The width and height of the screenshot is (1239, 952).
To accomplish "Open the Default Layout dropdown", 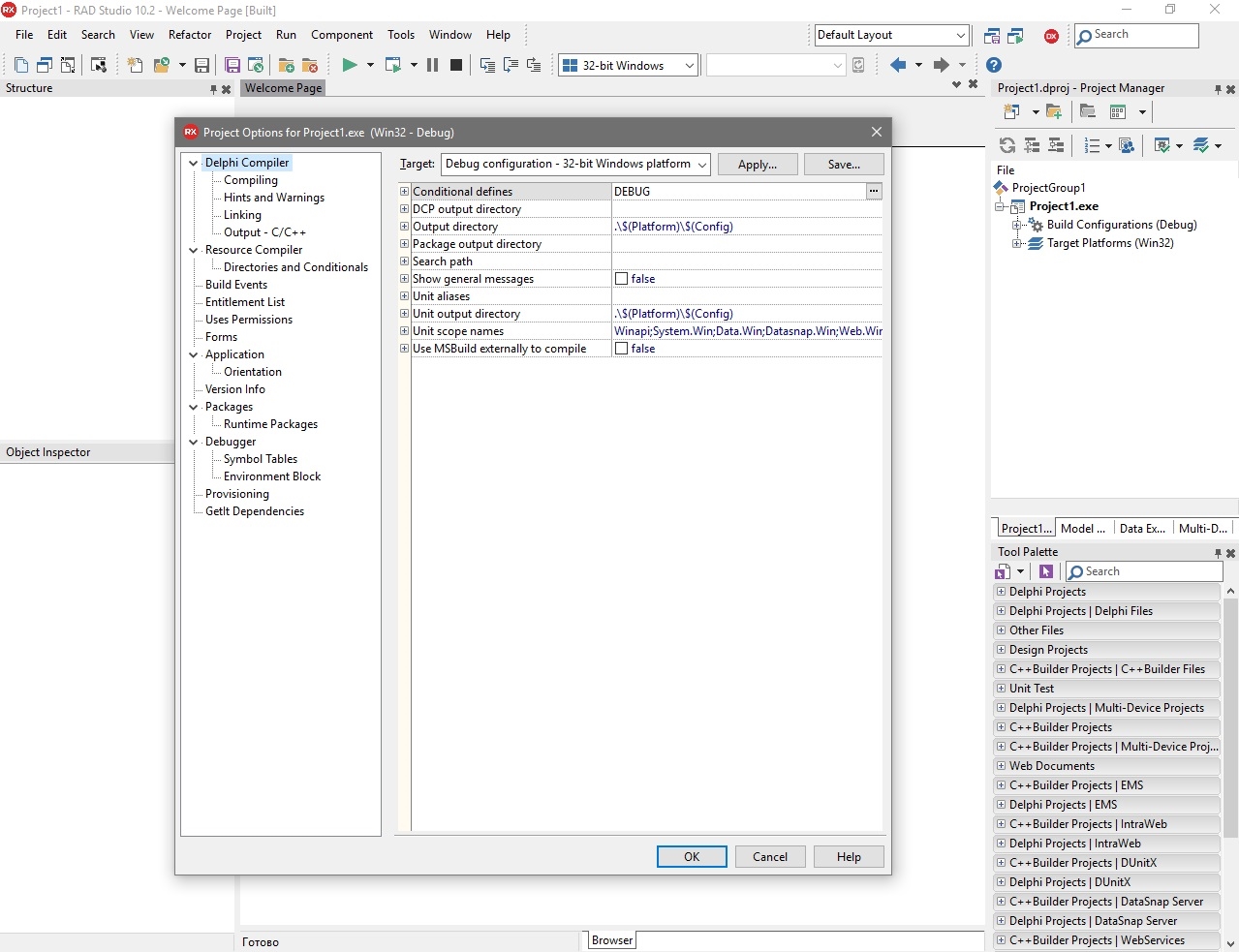I will point(960,35).
